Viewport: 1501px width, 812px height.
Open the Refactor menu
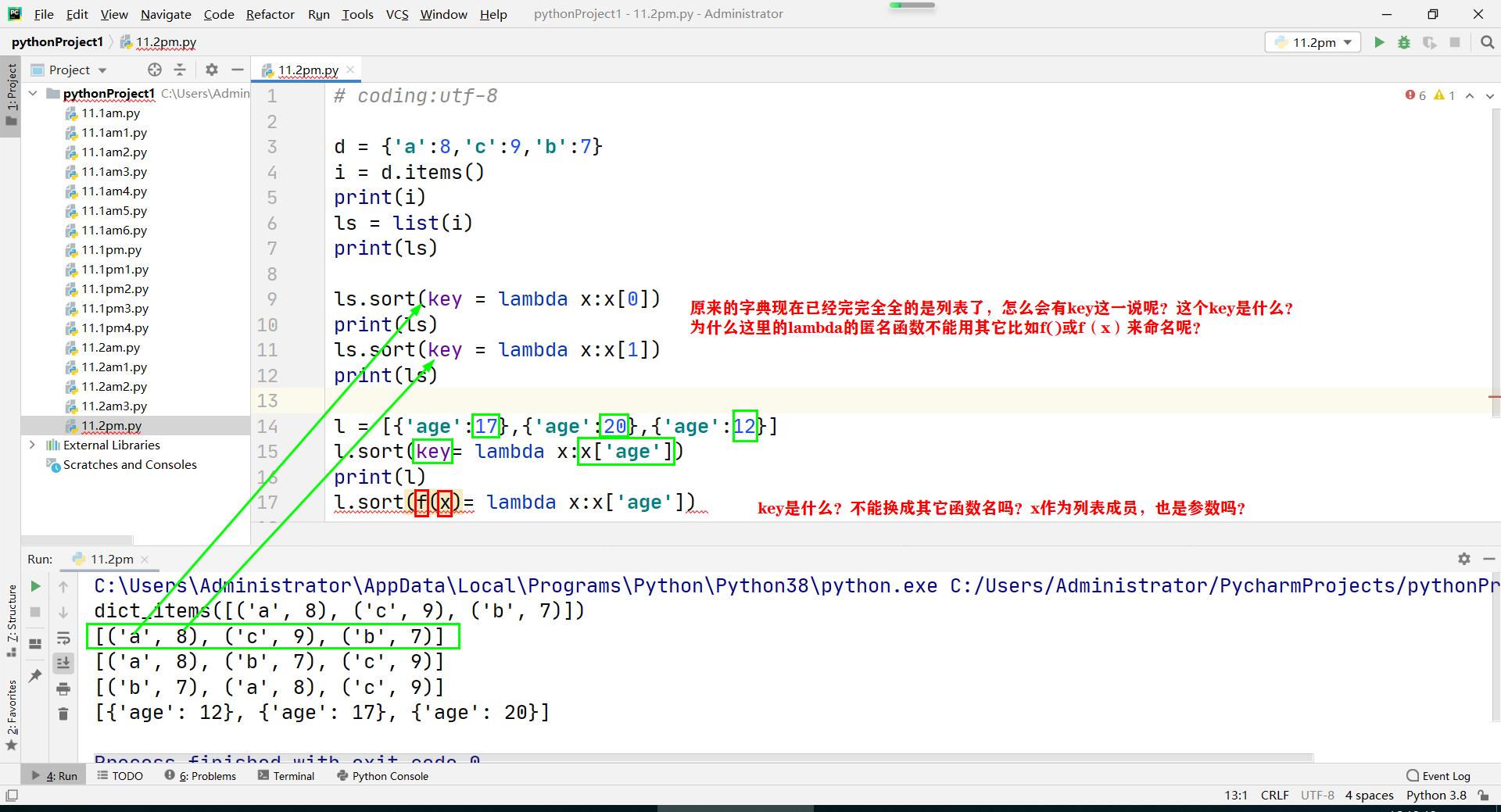point(270,14)
